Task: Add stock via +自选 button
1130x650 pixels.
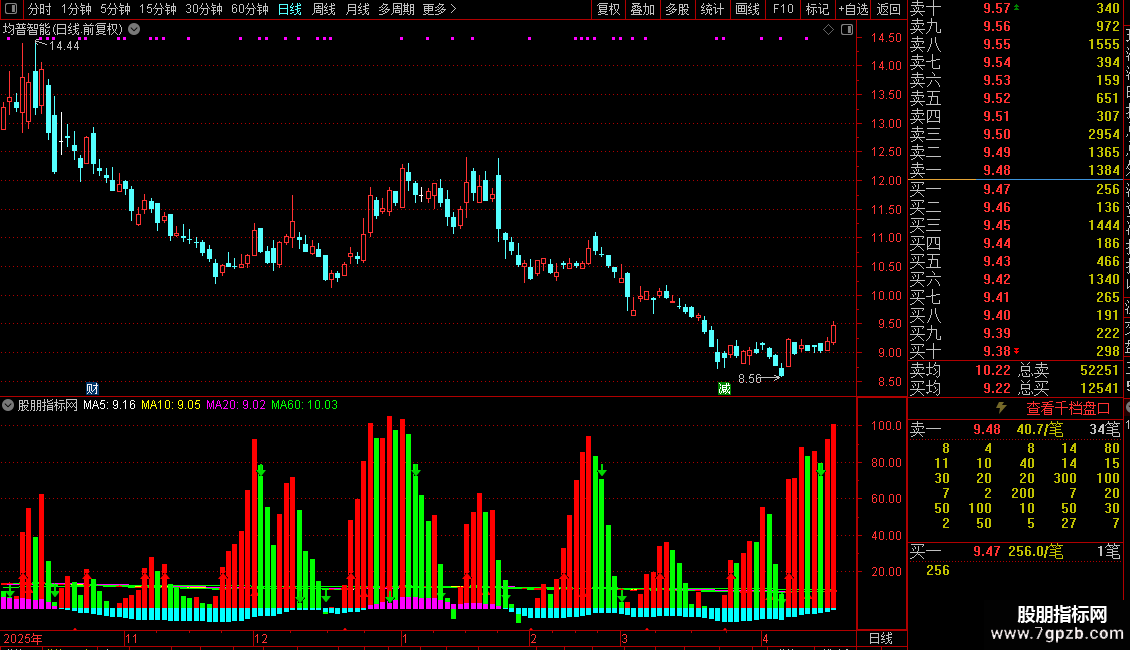Action: (854, 9)
